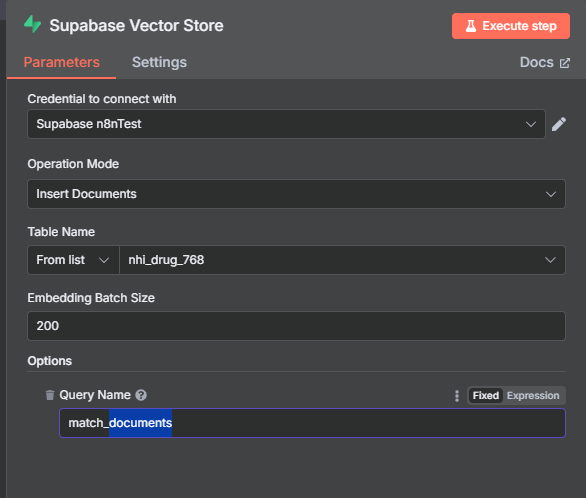Click the Supabase Vector Store node title
This screenshot has width=586, height=498.
click(136, 25)
